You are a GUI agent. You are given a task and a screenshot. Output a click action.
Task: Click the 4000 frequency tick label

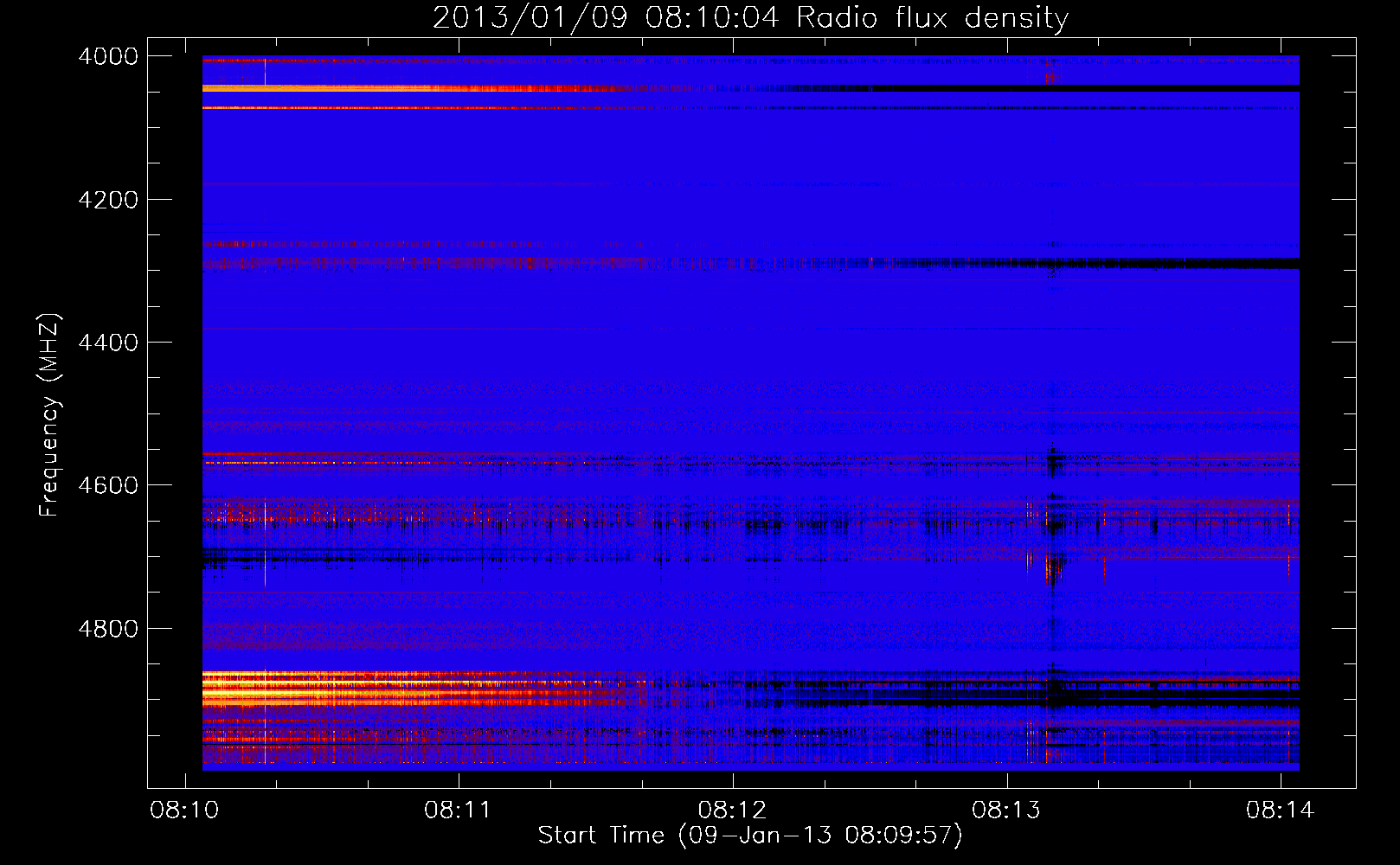[x=108, y=56]
